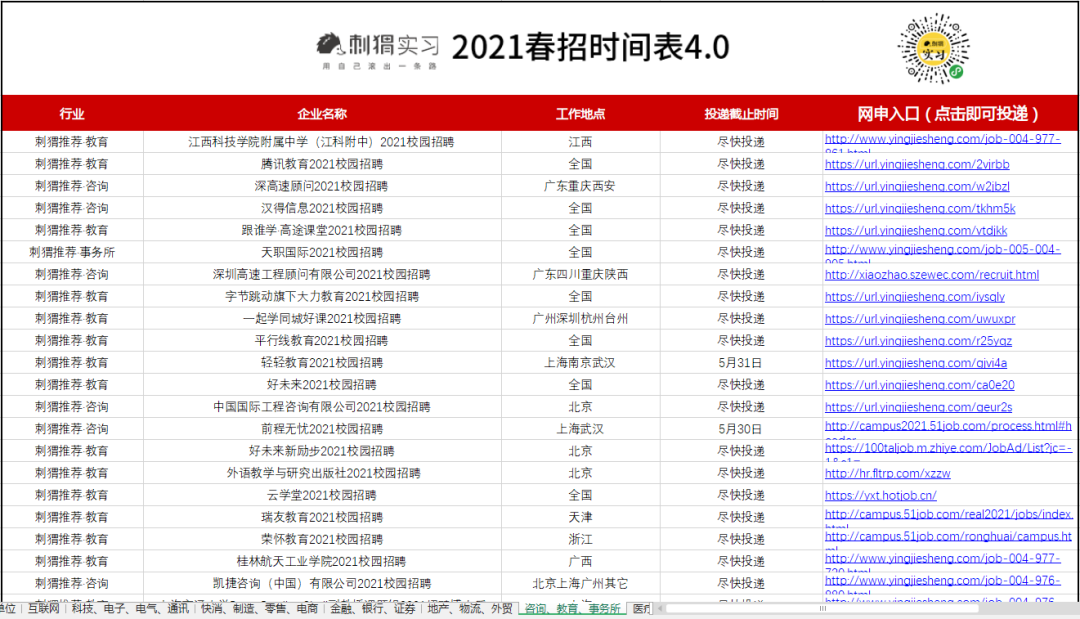Open the yxt.hotjob.cn link
This screenshot has height=619, width=1080.
880,495
